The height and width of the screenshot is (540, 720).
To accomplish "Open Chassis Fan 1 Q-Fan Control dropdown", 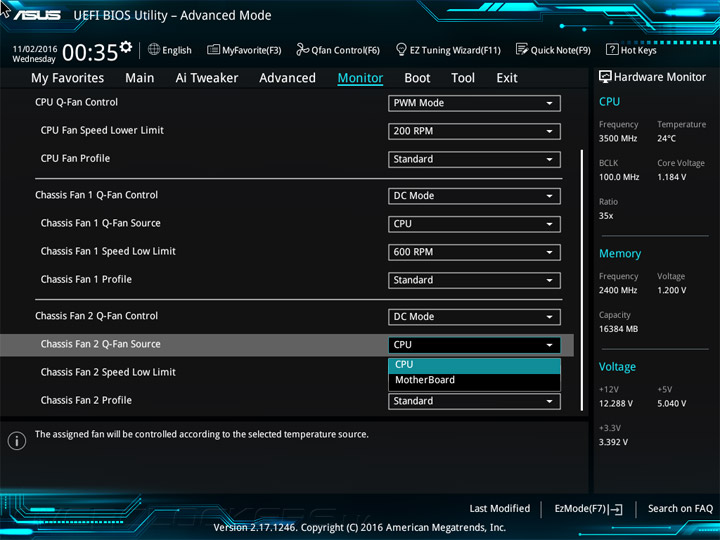I will pyautogui.click(x=474, y=196).
